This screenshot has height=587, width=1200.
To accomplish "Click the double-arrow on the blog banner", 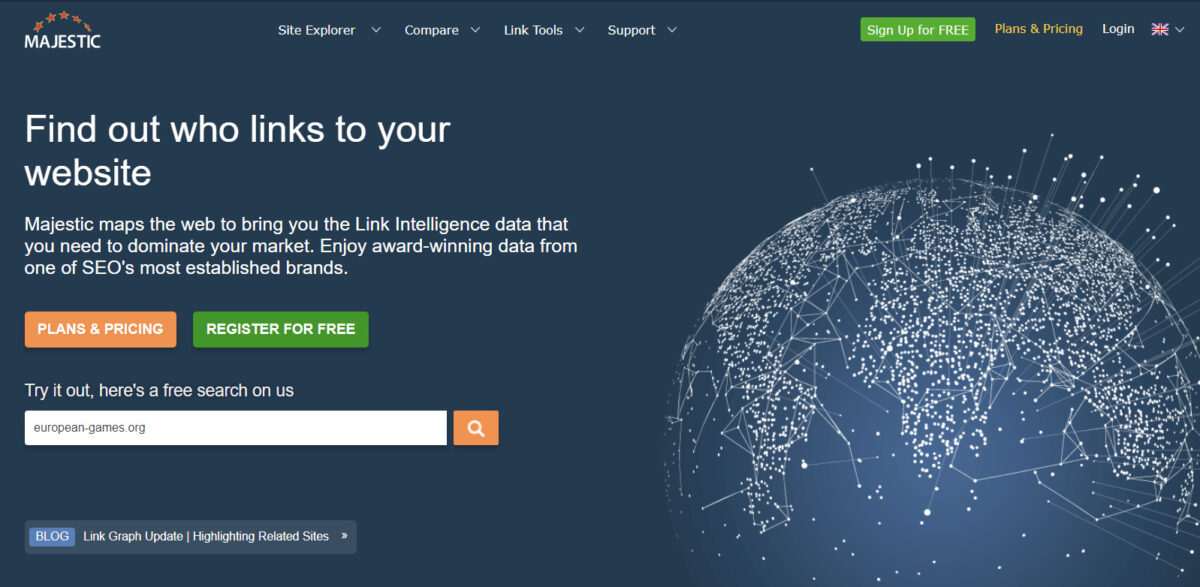I will click(x=345, y=536).
